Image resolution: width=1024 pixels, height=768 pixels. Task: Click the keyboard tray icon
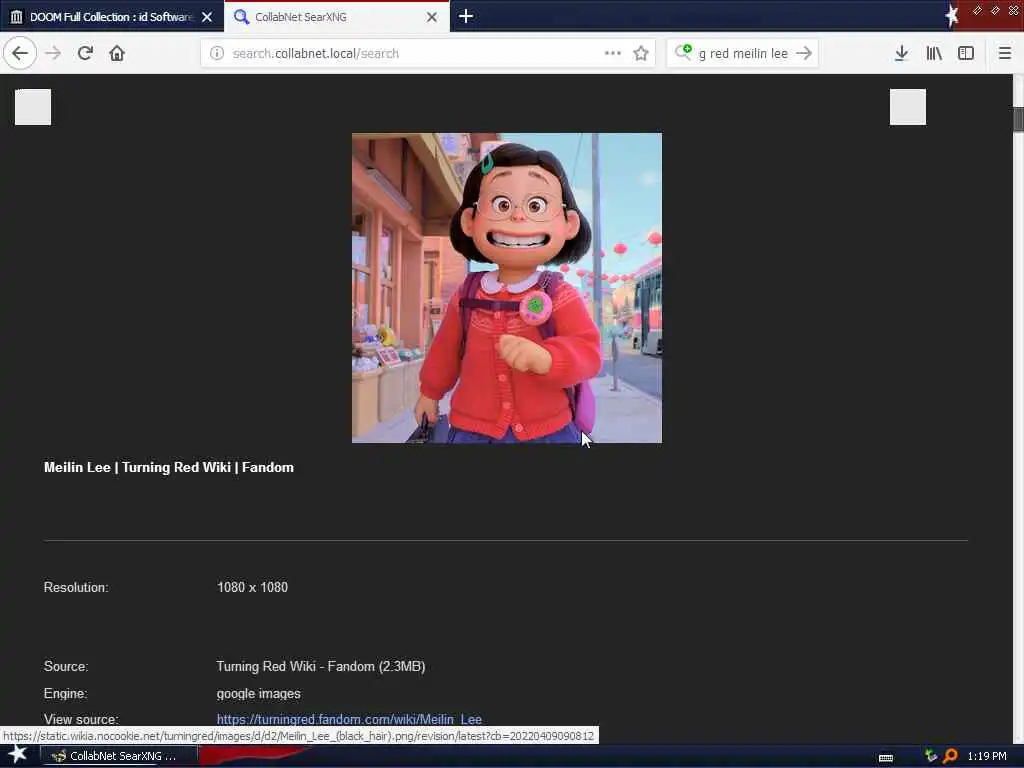click(886, 758)
